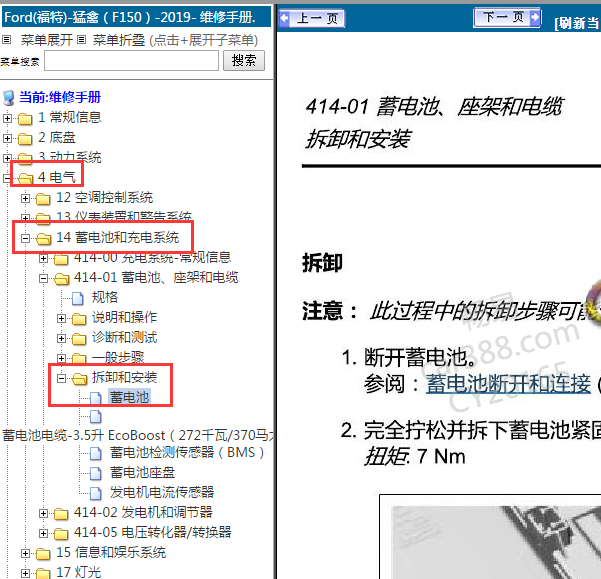Expand the 414-02 发电机和调节器 node
601x579 pixels.
pos(43,513)
